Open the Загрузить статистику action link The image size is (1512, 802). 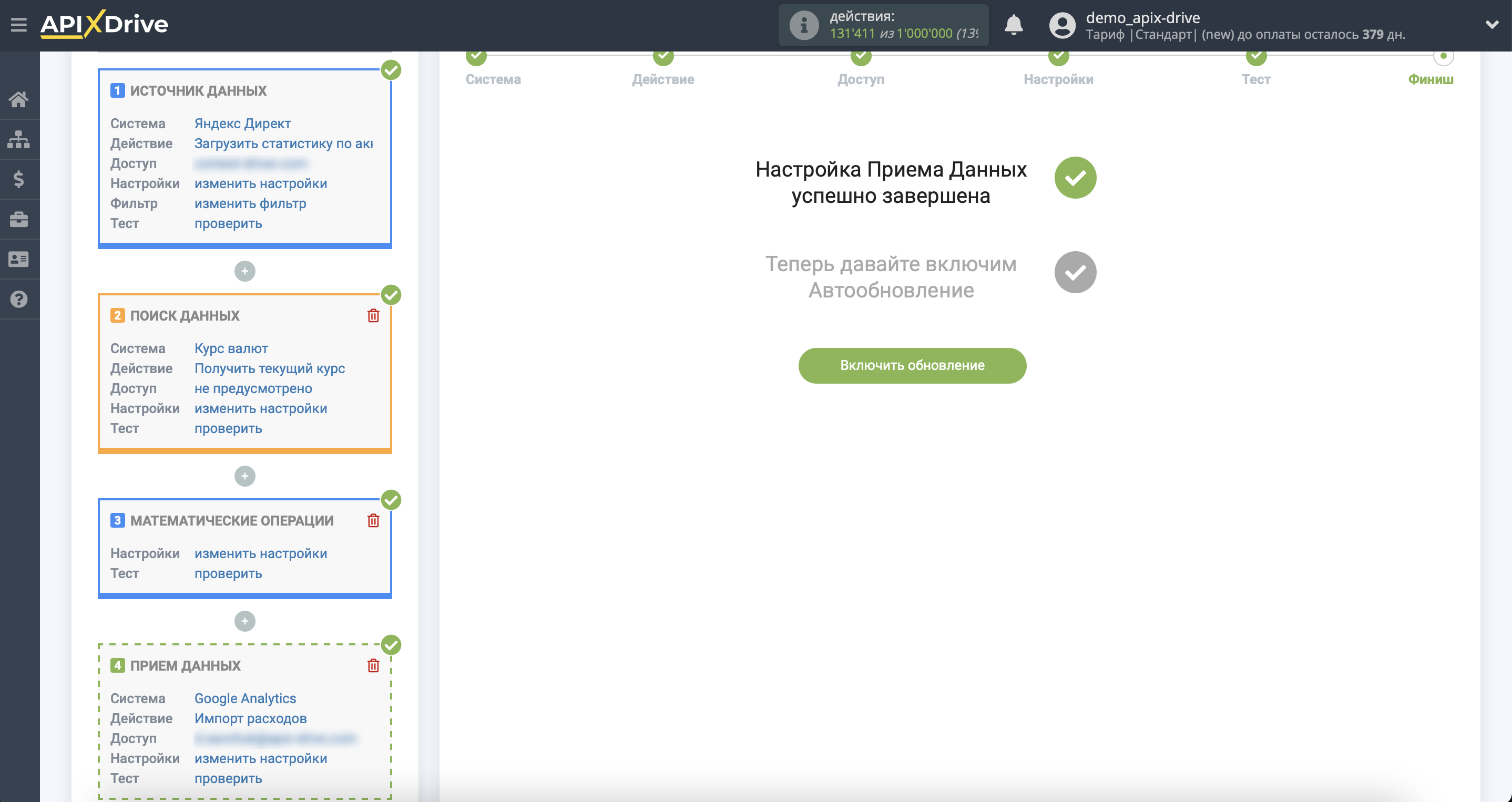283,143
